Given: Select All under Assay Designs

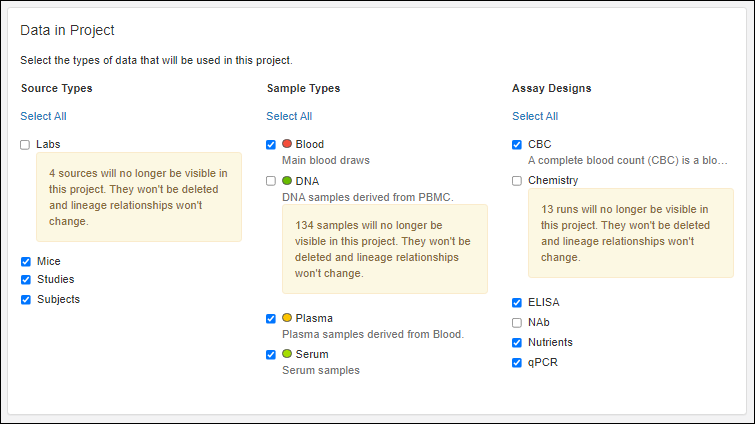Looking at the screenshot, I should [x=535, y=116].
